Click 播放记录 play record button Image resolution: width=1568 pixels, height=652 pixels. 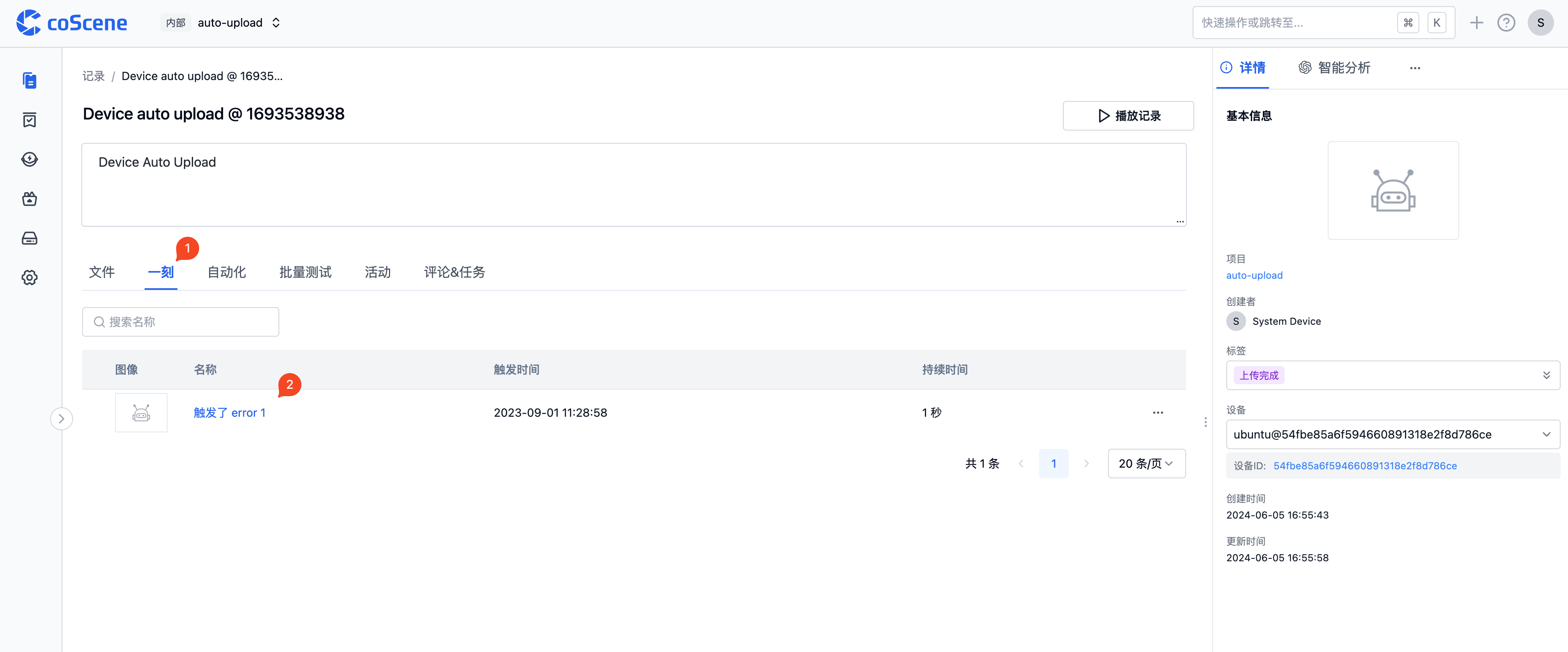(1128, 116)
